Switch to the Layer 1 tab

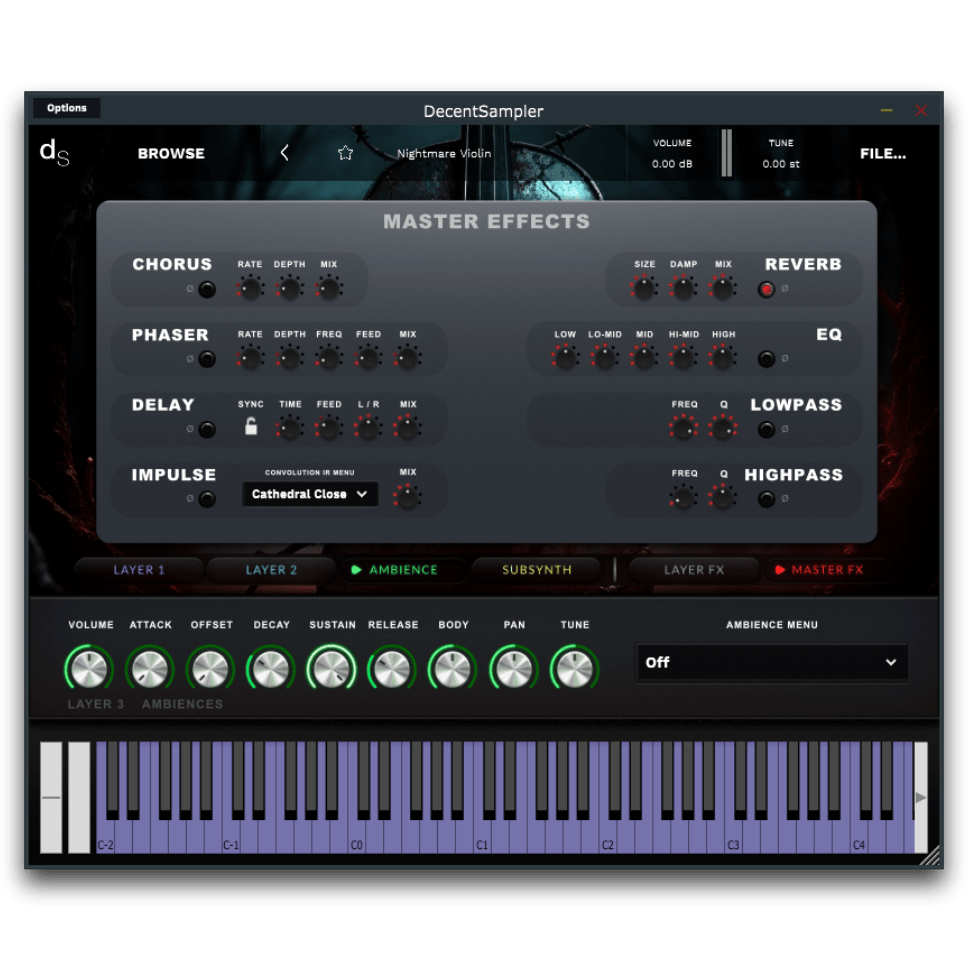coord(139,570)
